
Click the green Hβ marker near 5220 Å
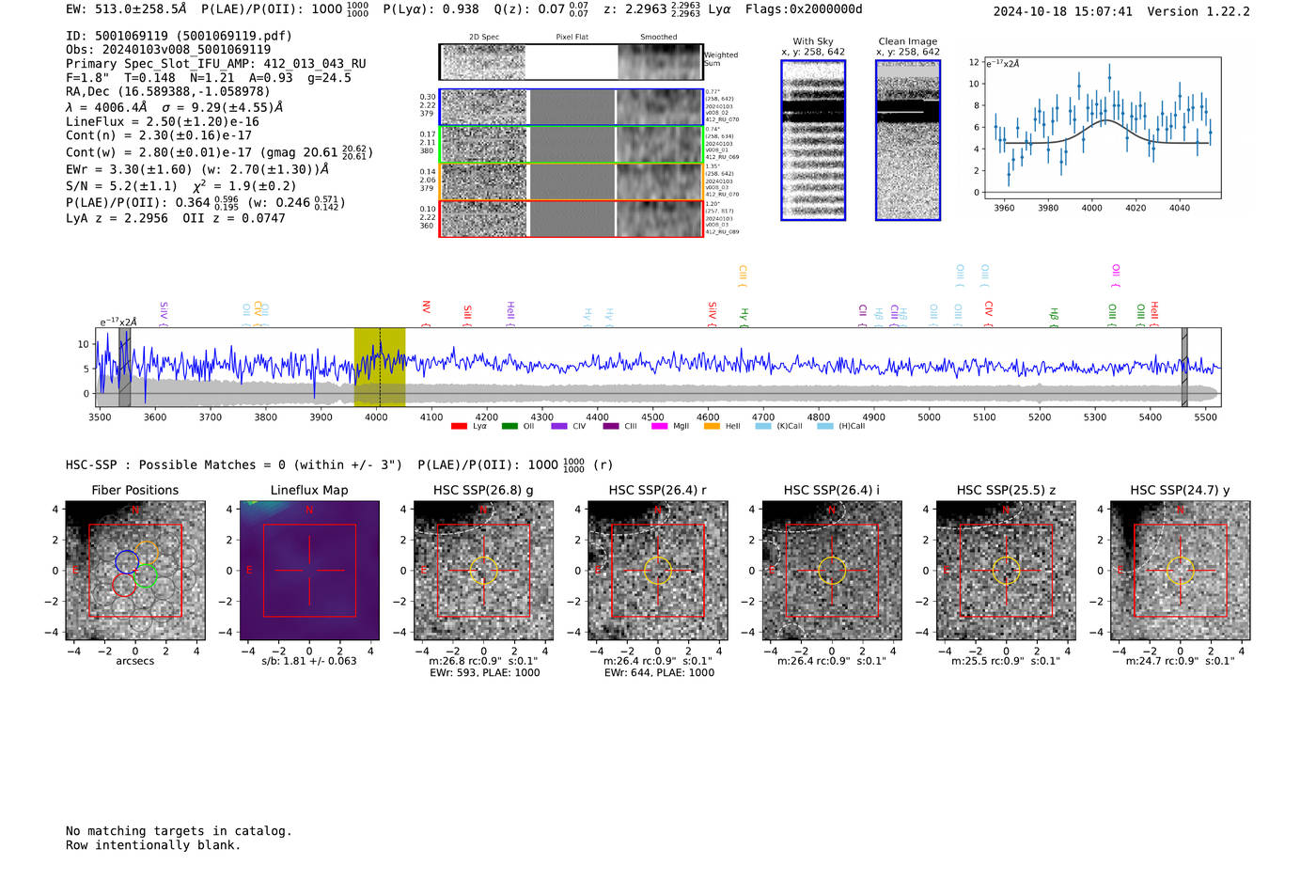[x=1055, y=317]
